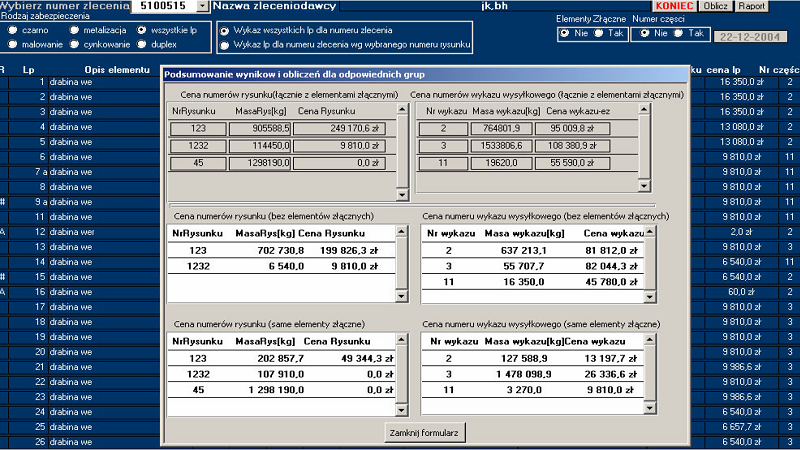Click the 'jk,bh' client name field
800x450 pixels.
(x=495, y=6)
